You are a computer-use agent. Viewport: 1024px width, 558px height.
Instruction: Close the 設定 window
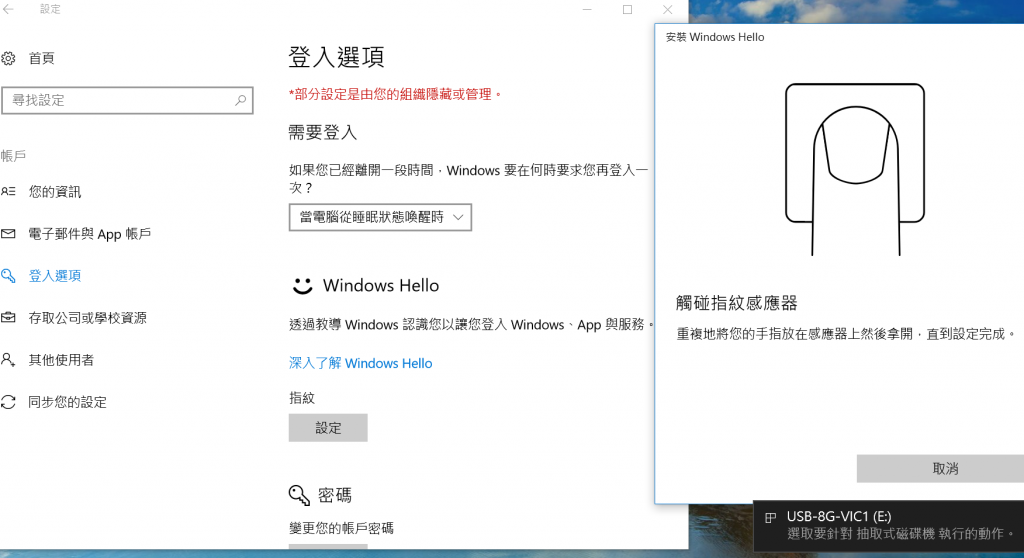point(667,9)
